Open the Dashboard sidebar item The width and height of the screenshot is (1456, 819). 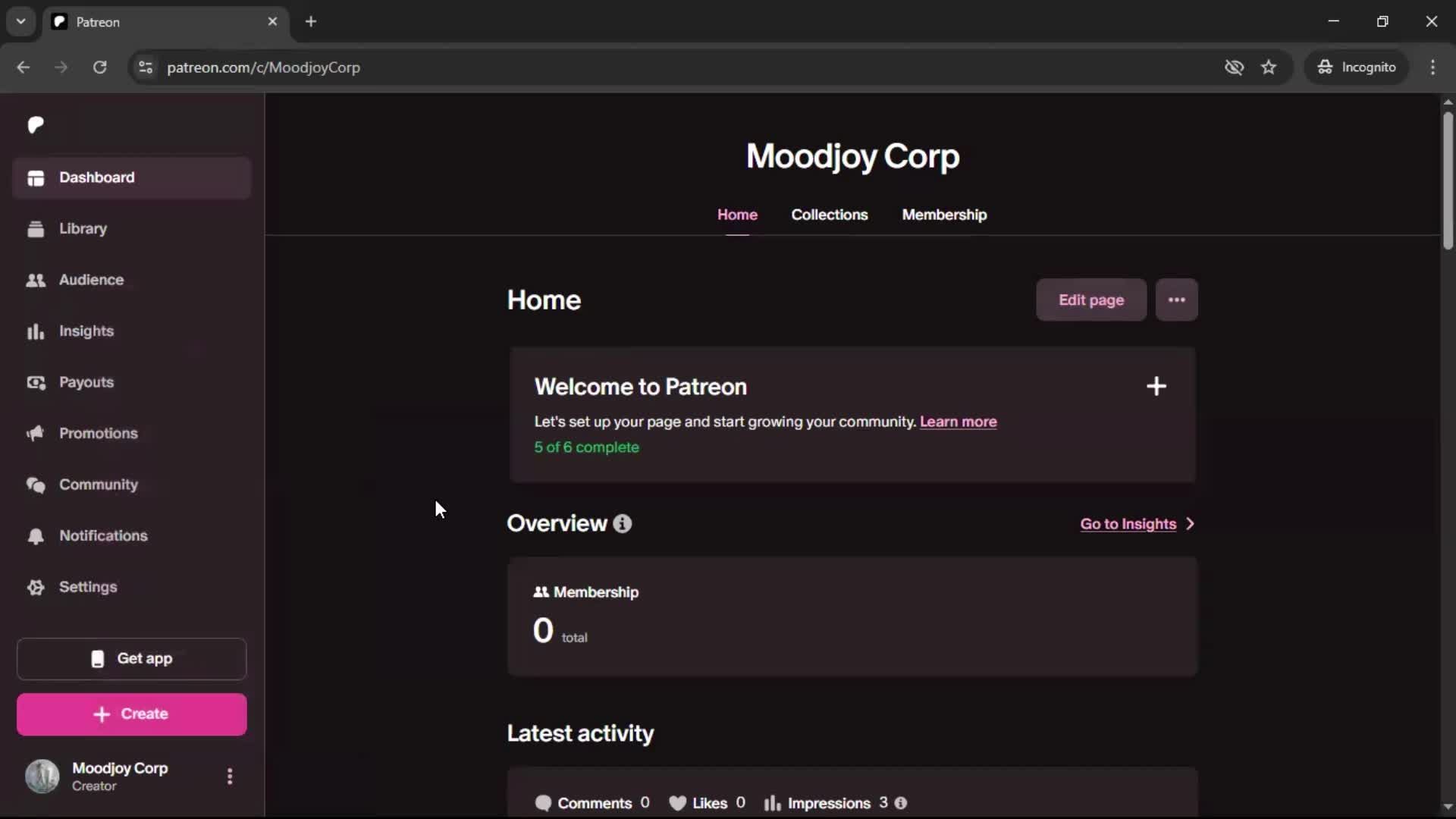coord(132,177)
